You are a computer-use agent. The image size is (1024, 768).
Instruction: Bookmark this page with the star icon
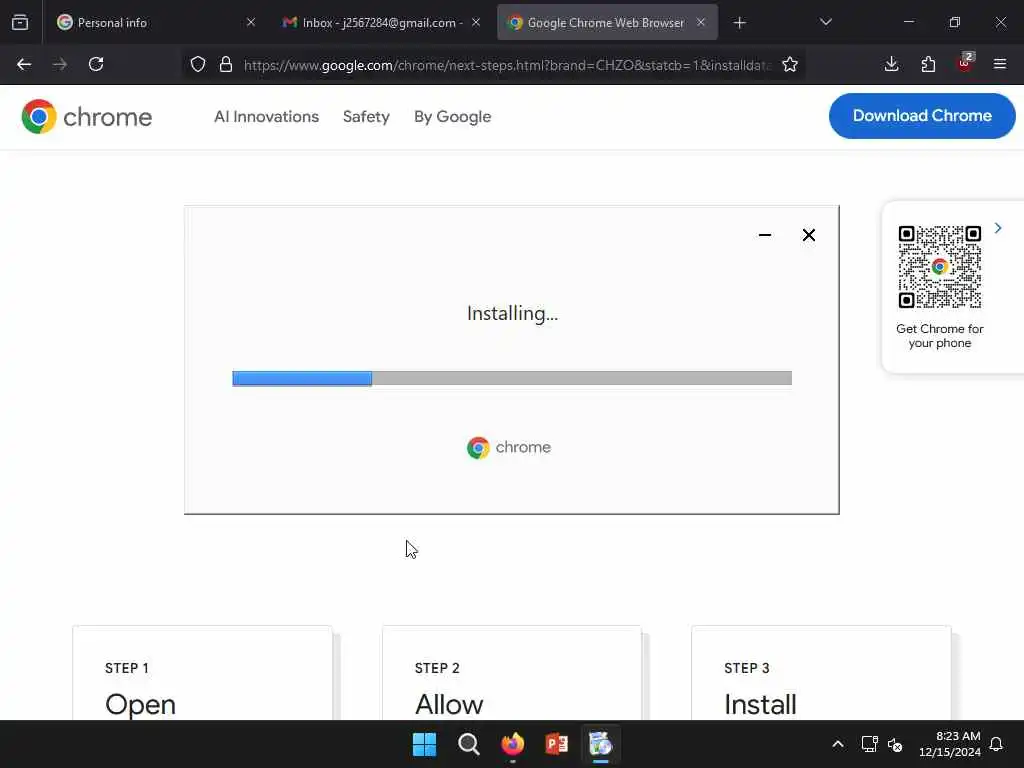click(790, 64)
